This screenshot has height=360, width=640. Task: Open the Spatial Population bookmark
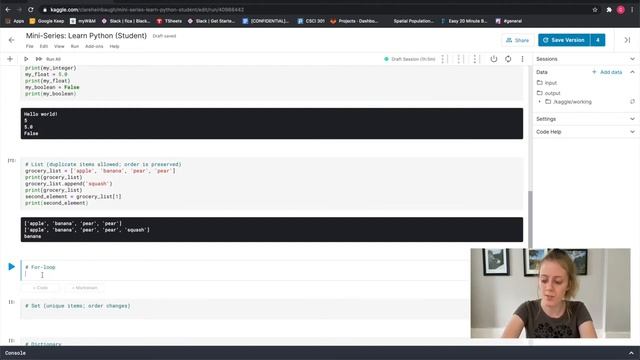click(413, 21)
